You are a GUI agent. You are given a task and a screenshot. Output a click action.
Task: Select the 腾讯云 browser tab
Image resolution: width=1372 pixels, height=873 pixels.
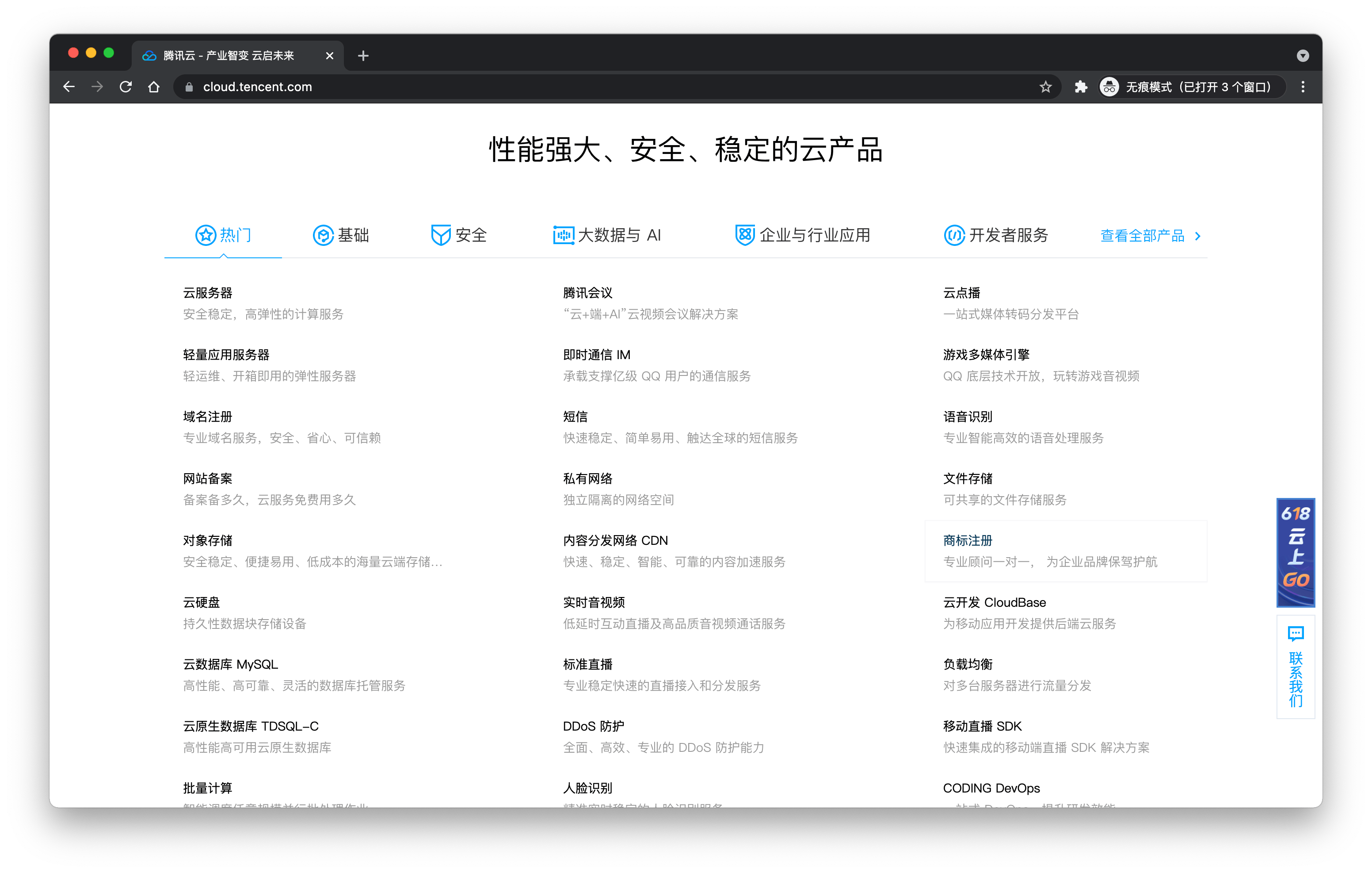pyautogui.click(x=238, y=55)
